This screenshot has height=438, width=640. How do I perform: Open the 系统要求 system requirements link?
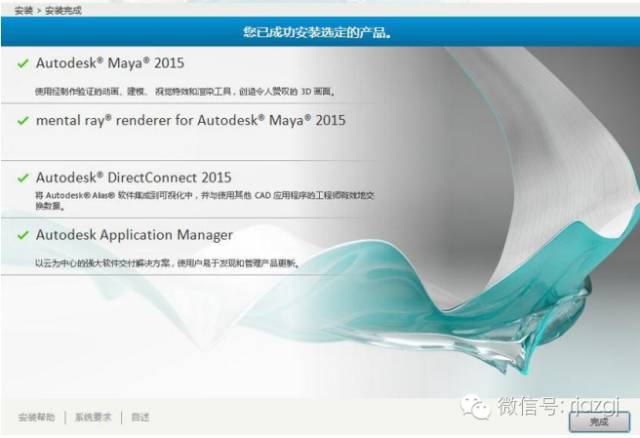pyautogui.click(x=93, y=416)
